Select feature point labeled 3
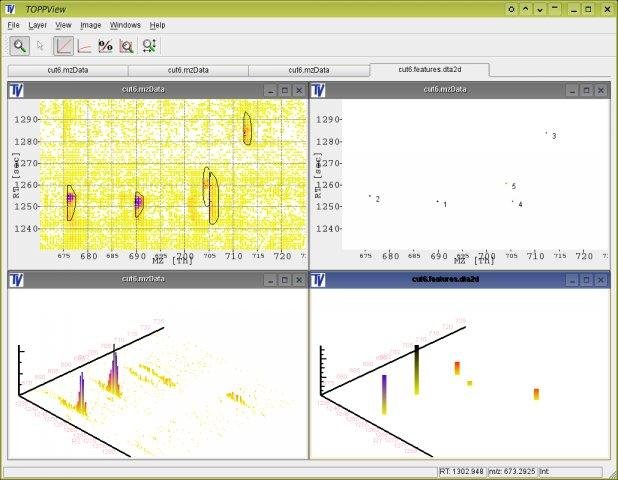The height and width of the screenshot is (480, 618). click(546, 133)
